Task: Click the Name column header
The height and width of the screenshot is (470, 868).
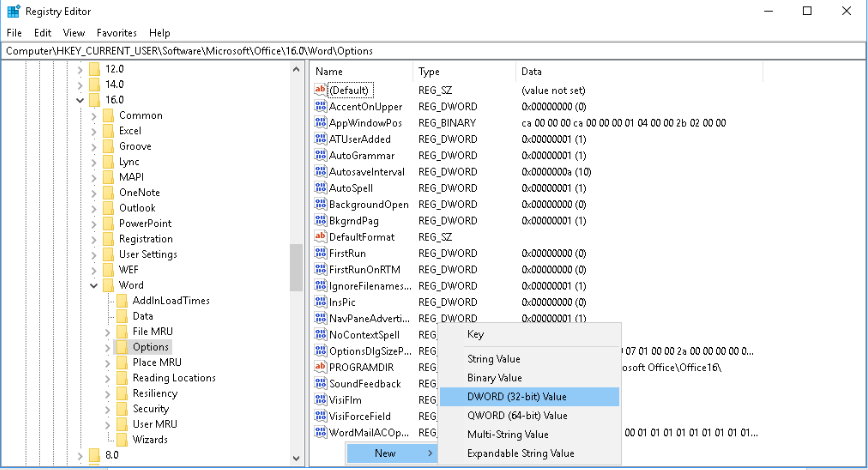Action: tap(361, 71)
